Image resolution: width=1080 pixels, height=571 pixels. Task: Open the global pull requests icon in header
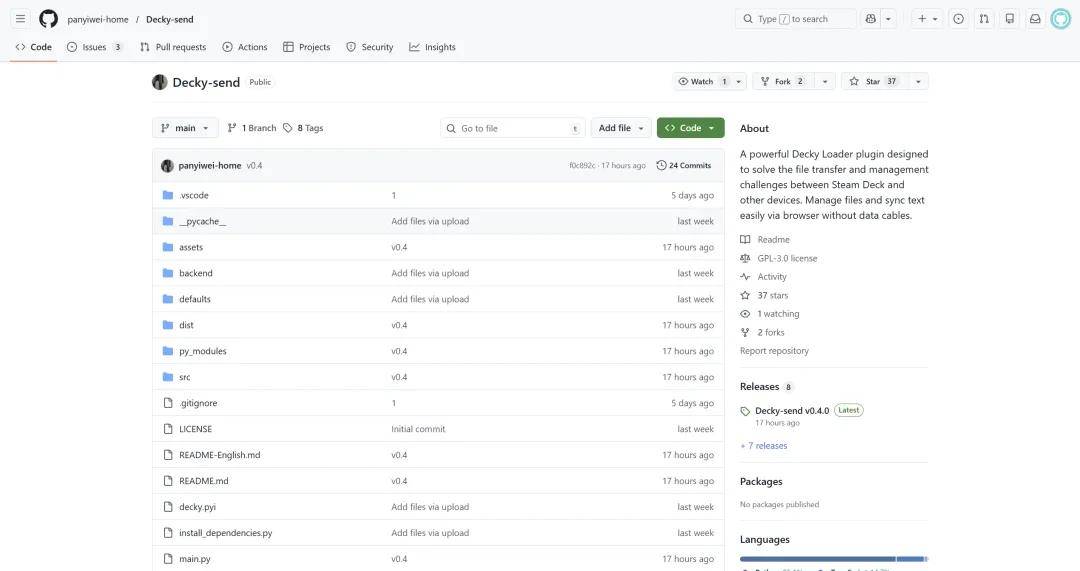(984, 19)
